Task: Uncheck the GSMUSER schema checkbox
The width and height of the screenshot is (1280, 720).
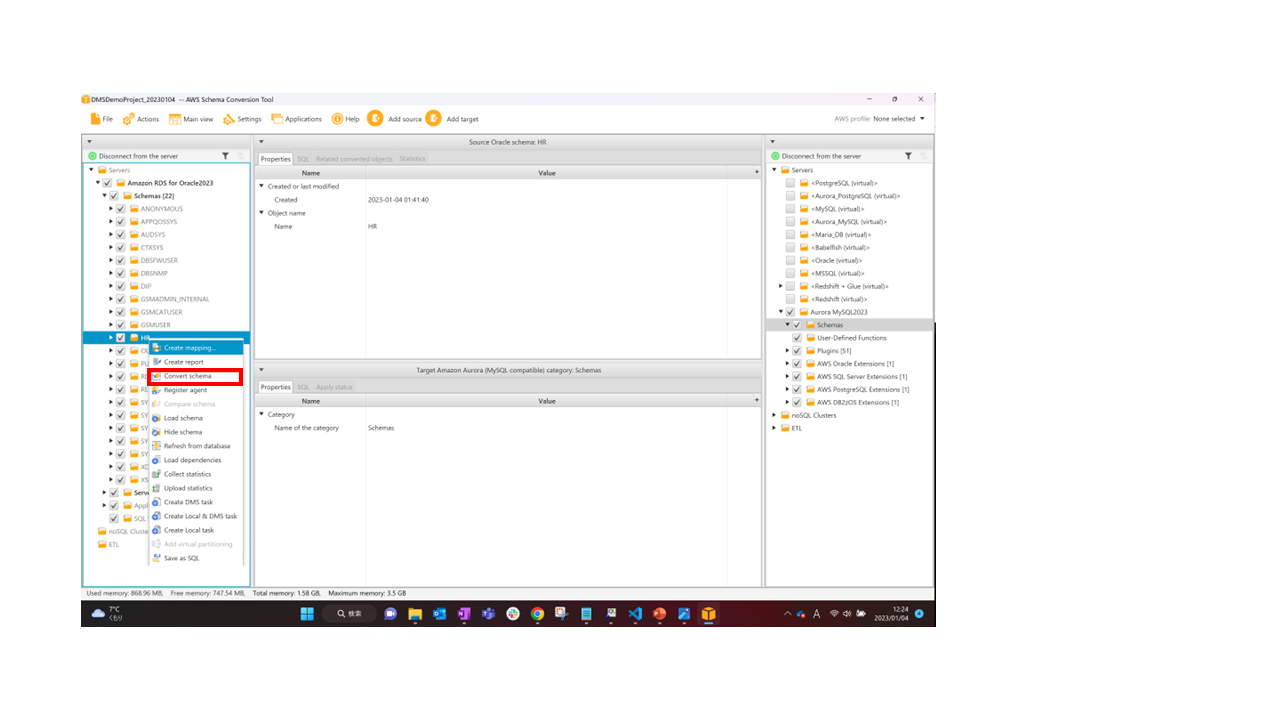Action: pyautogui.click(x=121, y=325)
